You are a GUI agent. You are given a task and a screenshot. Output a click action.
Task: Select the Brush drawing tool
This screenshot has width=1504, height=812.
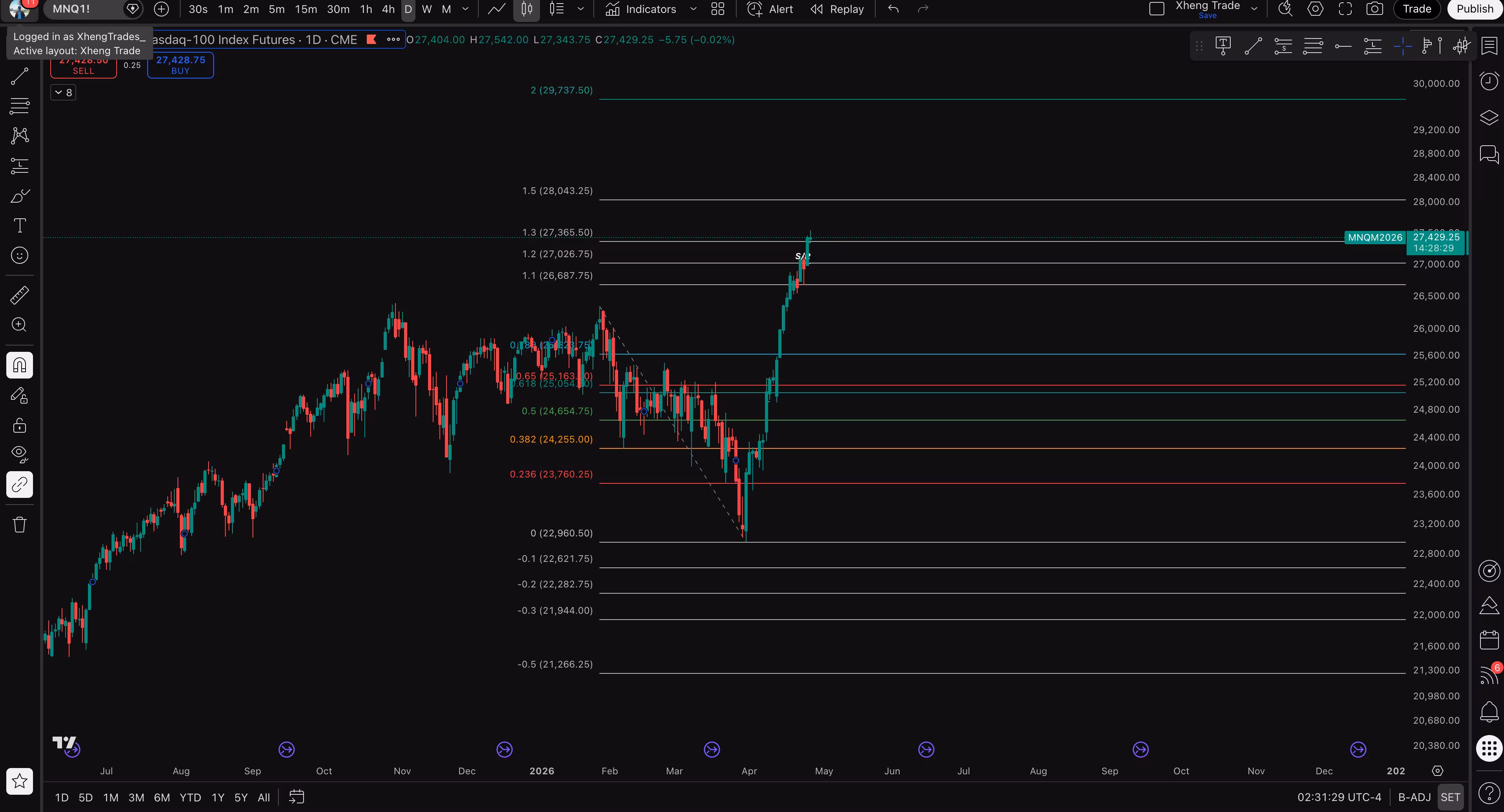click(x=19, y=196)
